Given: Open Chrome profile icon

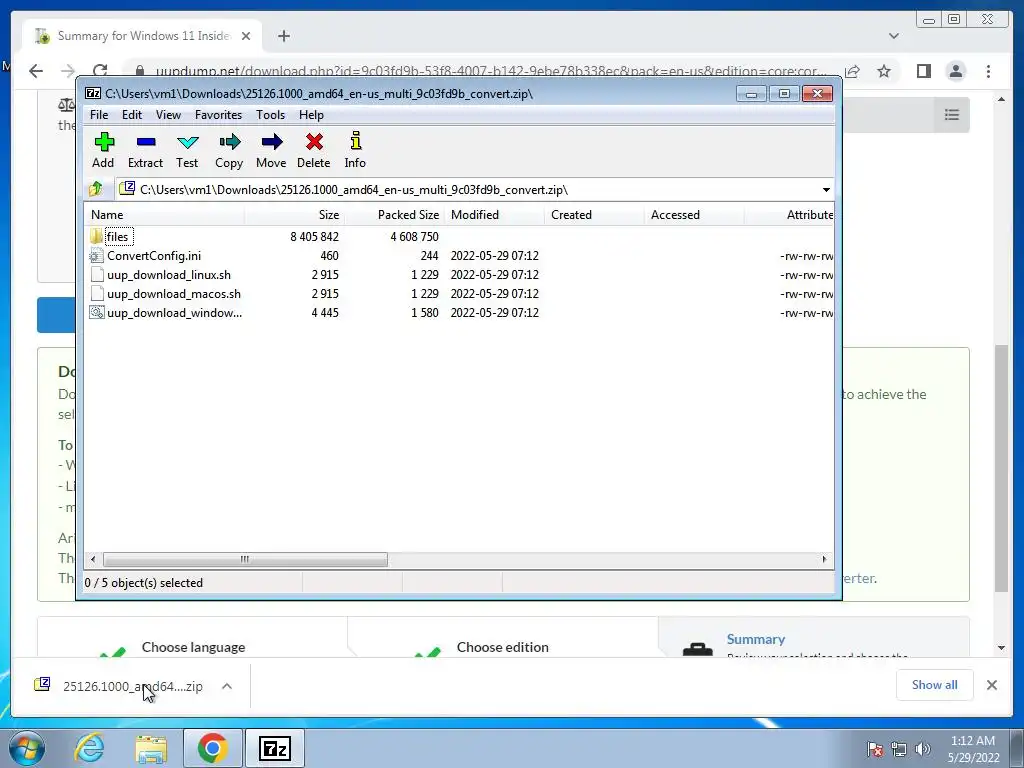Looking at the screenshot, I should 956,71.
